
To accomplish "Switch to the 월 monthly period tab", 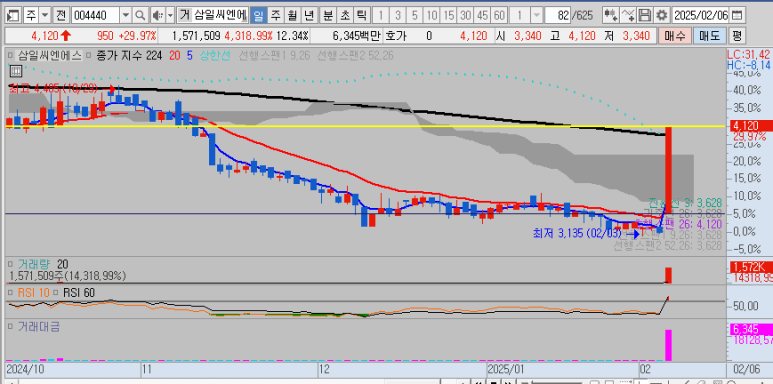I will tap(292, 15).
